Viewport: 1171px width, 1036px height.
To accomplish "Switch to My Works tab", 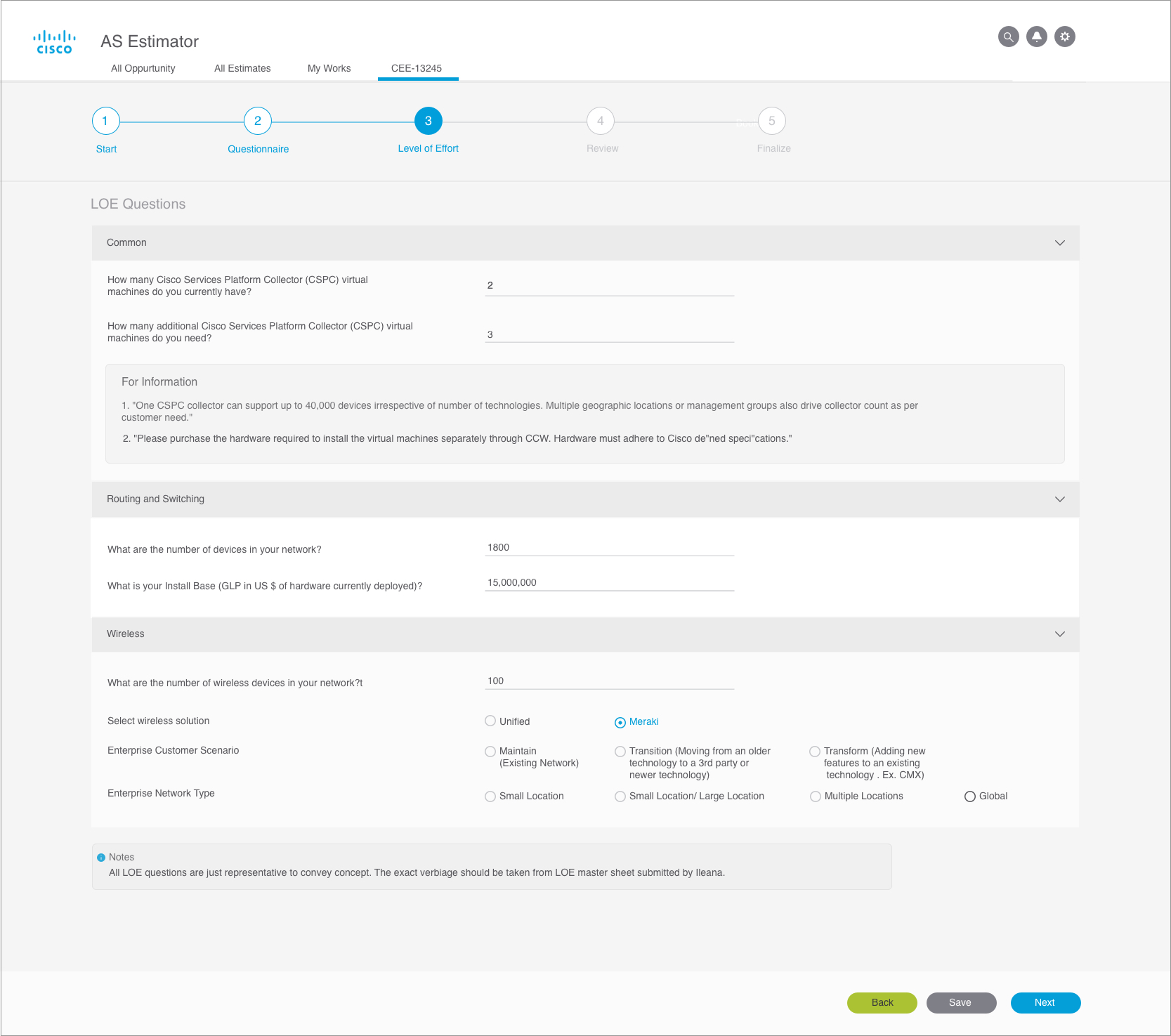I will pyautogui.click(x=329, y=68).
